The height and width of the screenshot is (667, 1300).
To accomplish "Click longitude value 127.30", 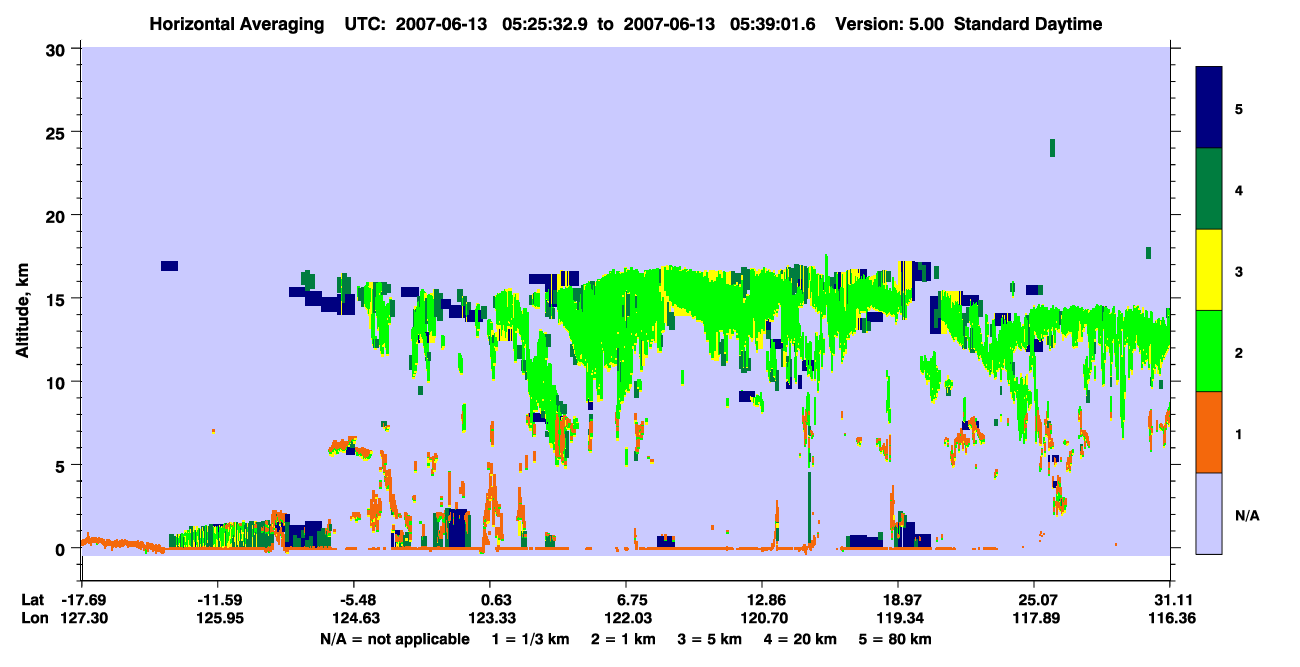I will 82,618.
